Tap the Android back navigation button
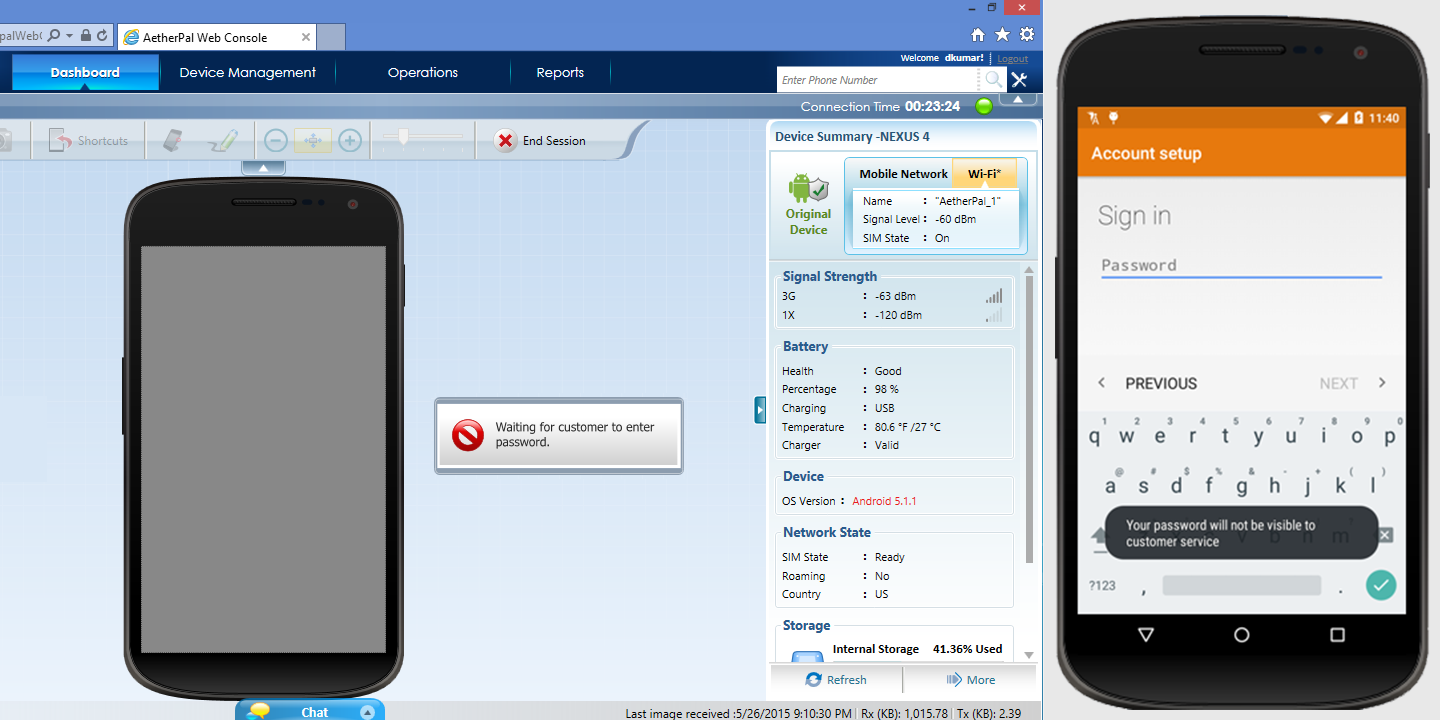 pos(1146,635)
